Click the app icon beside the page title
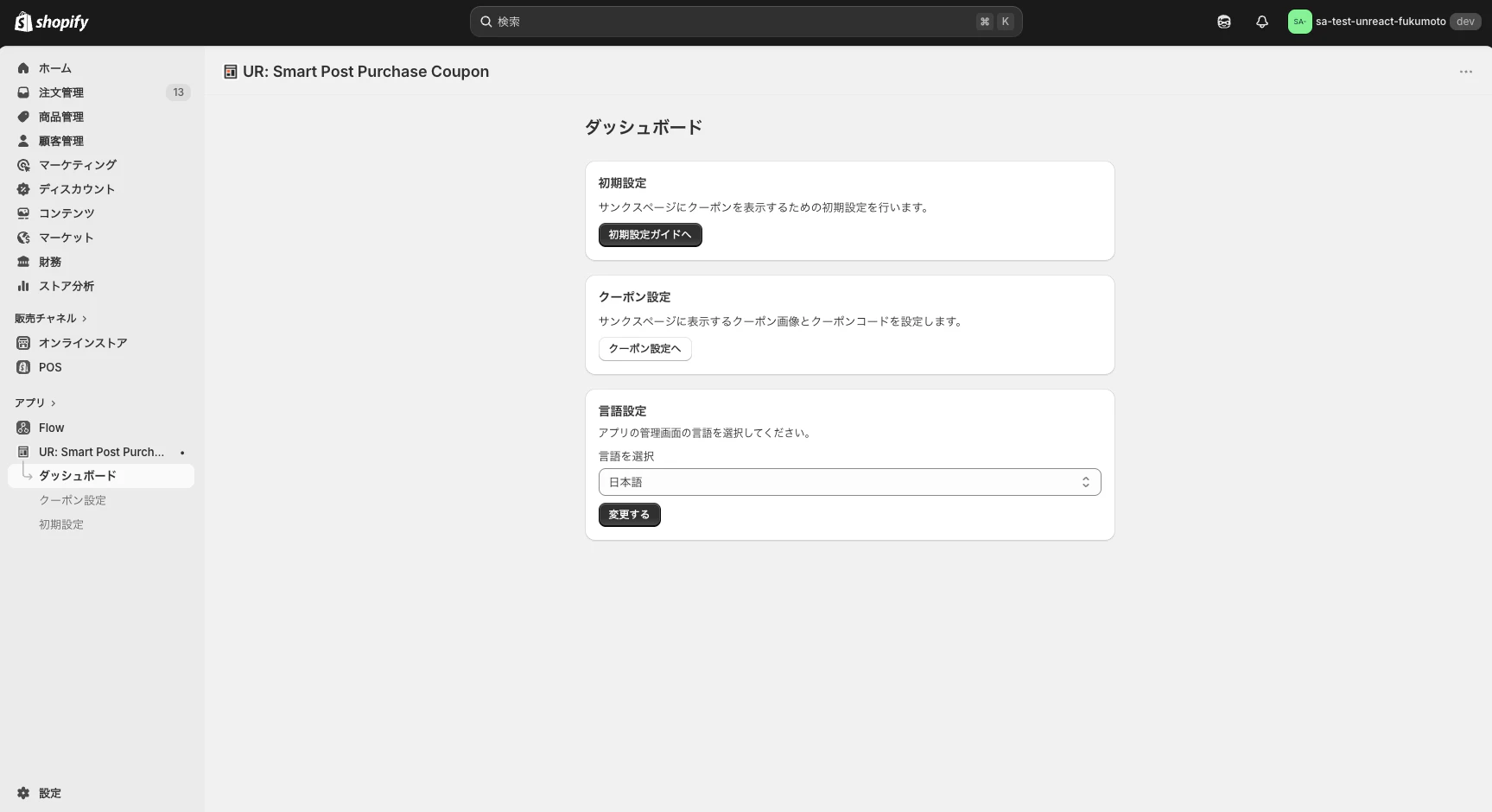The width and height of the screenshot is (1492, 812). (231, 72)
